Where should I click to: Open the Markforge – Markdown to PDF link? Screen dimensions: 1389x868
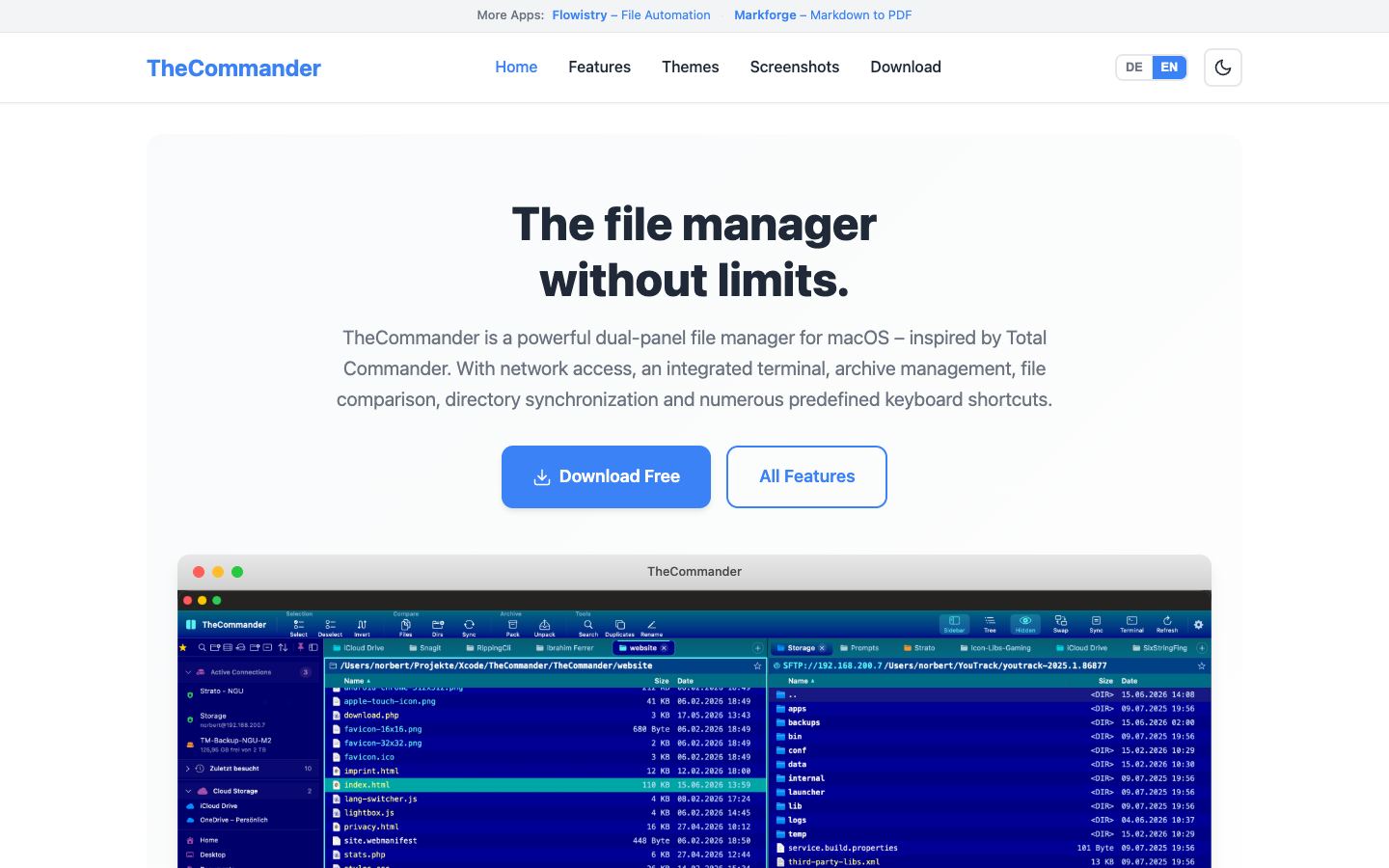(x=823, y=15)
